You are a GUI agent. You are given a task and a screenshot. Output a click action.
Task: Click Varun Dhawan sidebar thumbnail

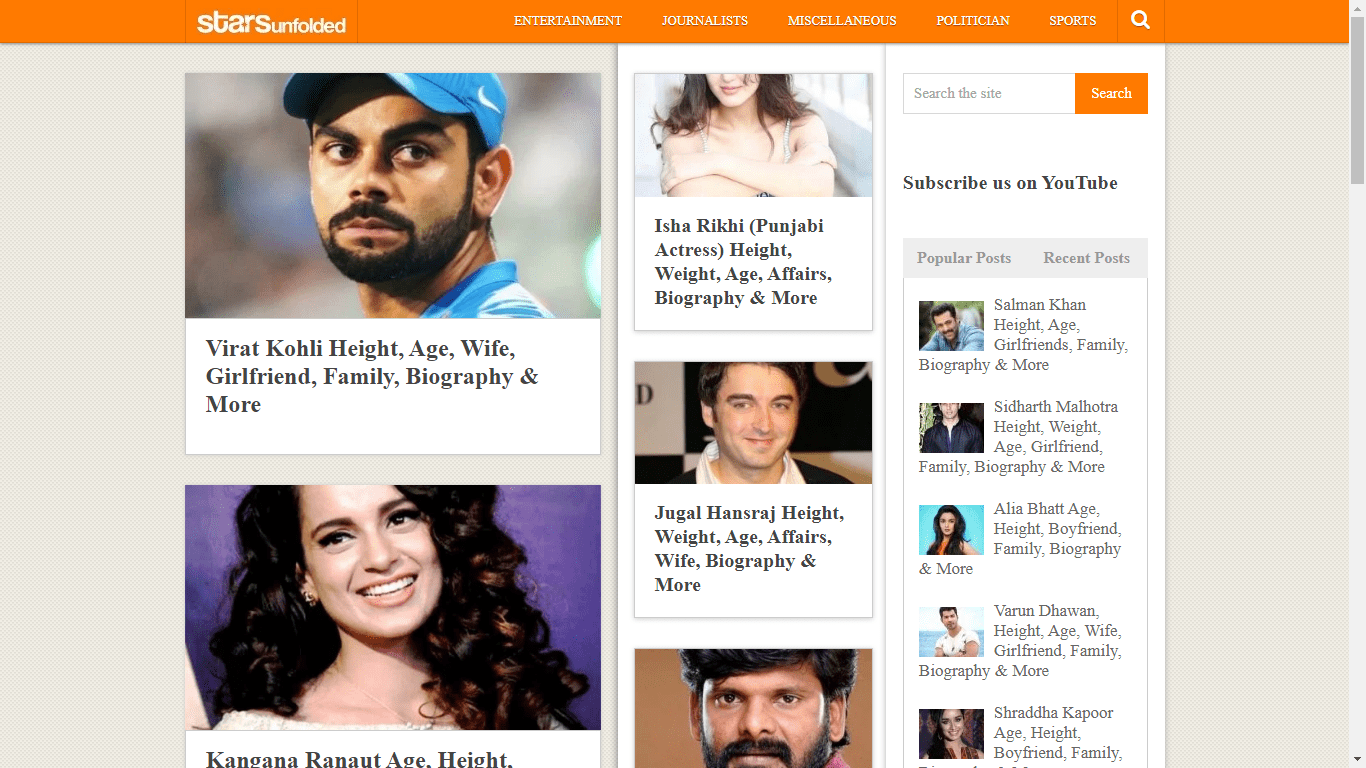pyautogui.click(x=951, y=632)
